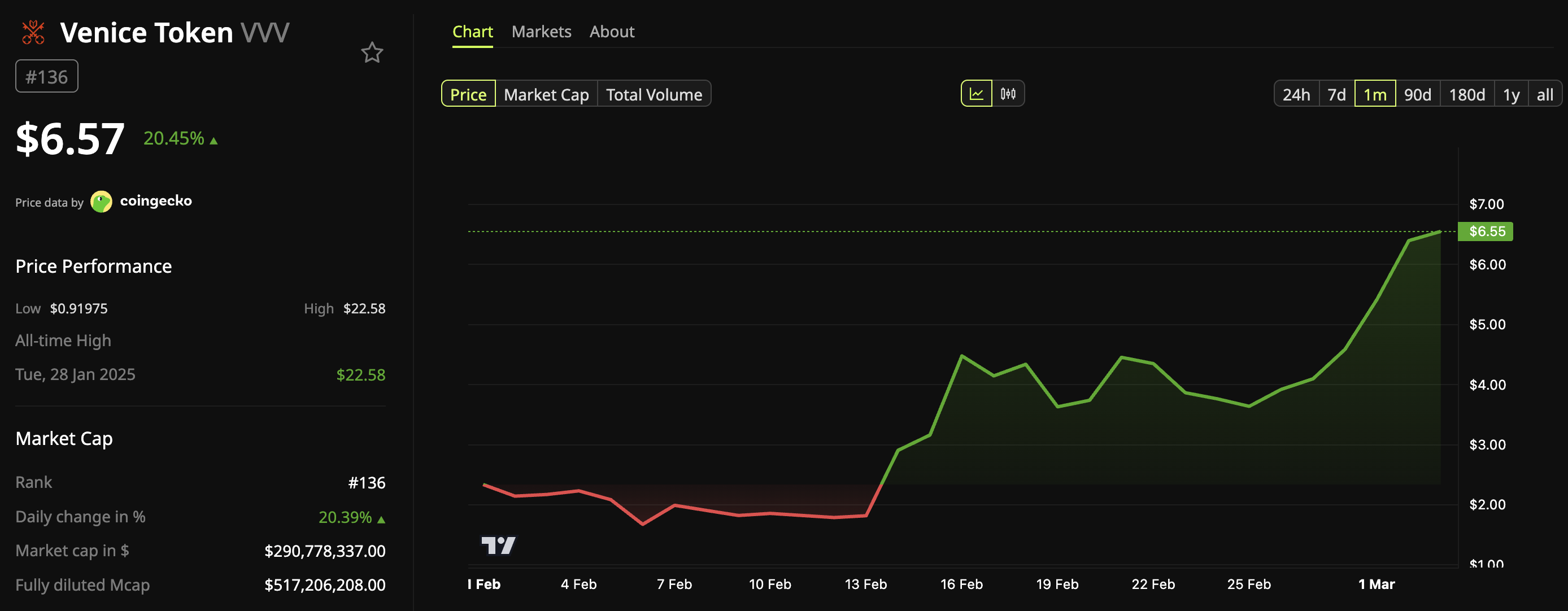Click the 16 Feb label on chart axis
Viewport: 1568px width, 611px height.
click(x=962, y=584)
